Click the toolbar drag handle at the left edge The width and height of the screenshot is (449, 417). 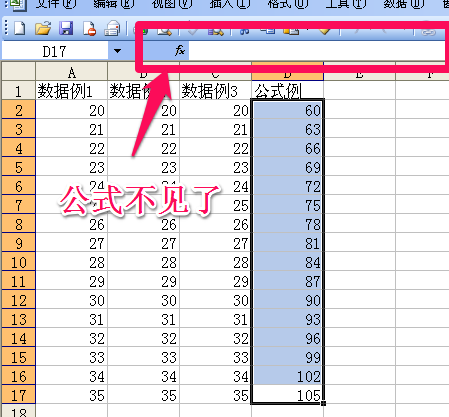6,29
